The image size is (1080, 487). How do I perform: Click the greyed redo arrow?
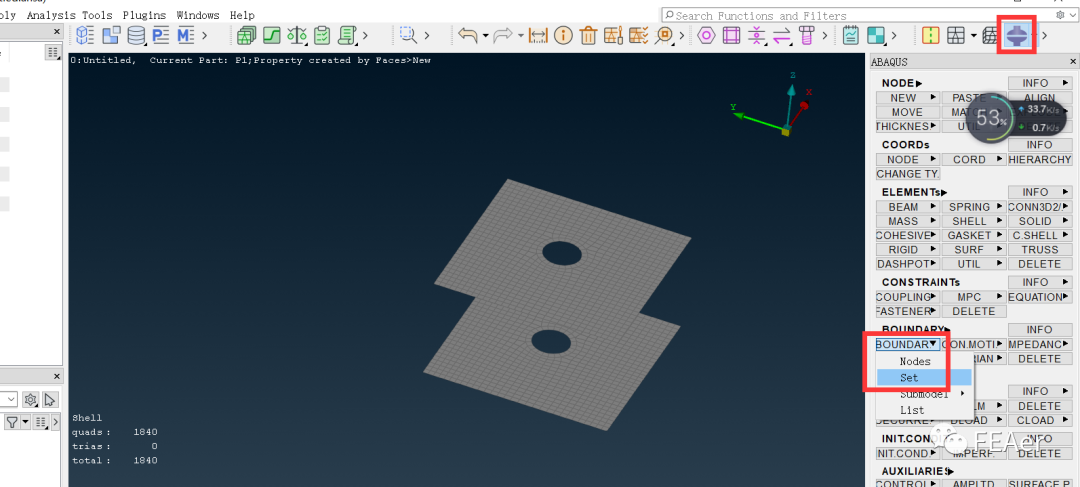(505, 35)
